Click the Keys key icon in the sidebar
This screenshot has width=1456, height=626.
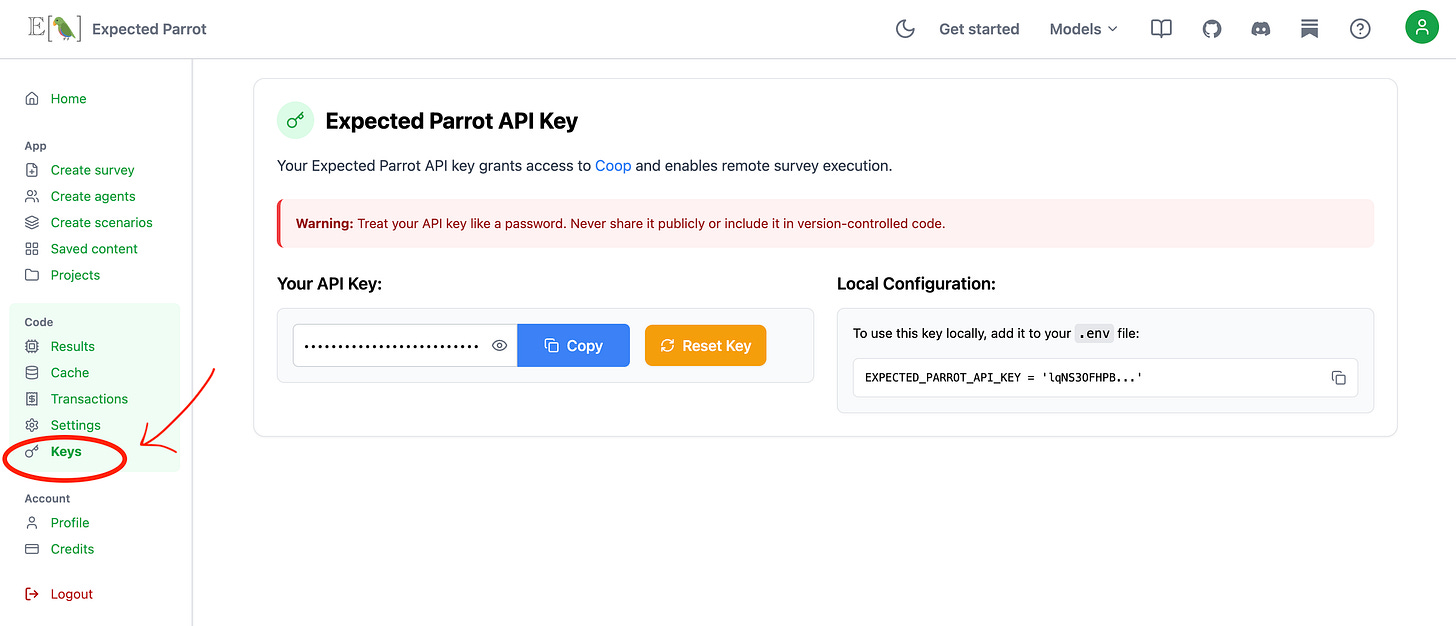pyautogui.click(x=32, y=451)
